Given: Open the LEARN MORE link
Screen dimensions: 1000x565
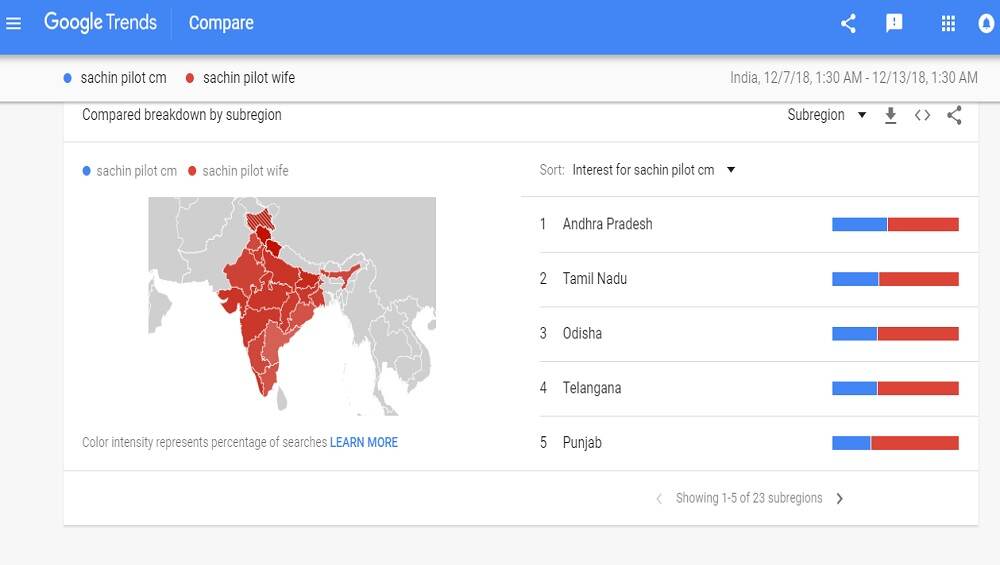Looking at the screenshot, I should (364, 442).
